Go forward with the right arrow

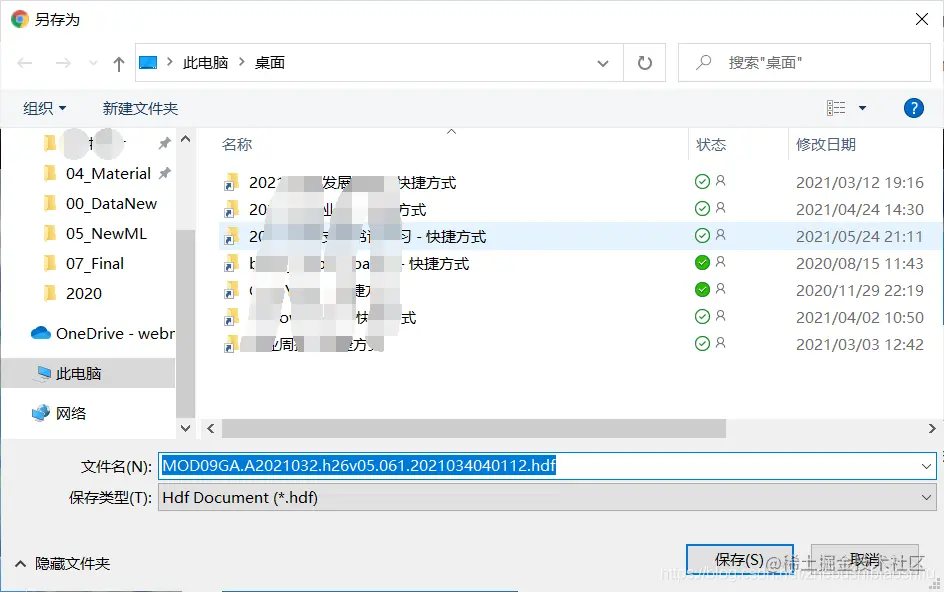click(63, 63)
